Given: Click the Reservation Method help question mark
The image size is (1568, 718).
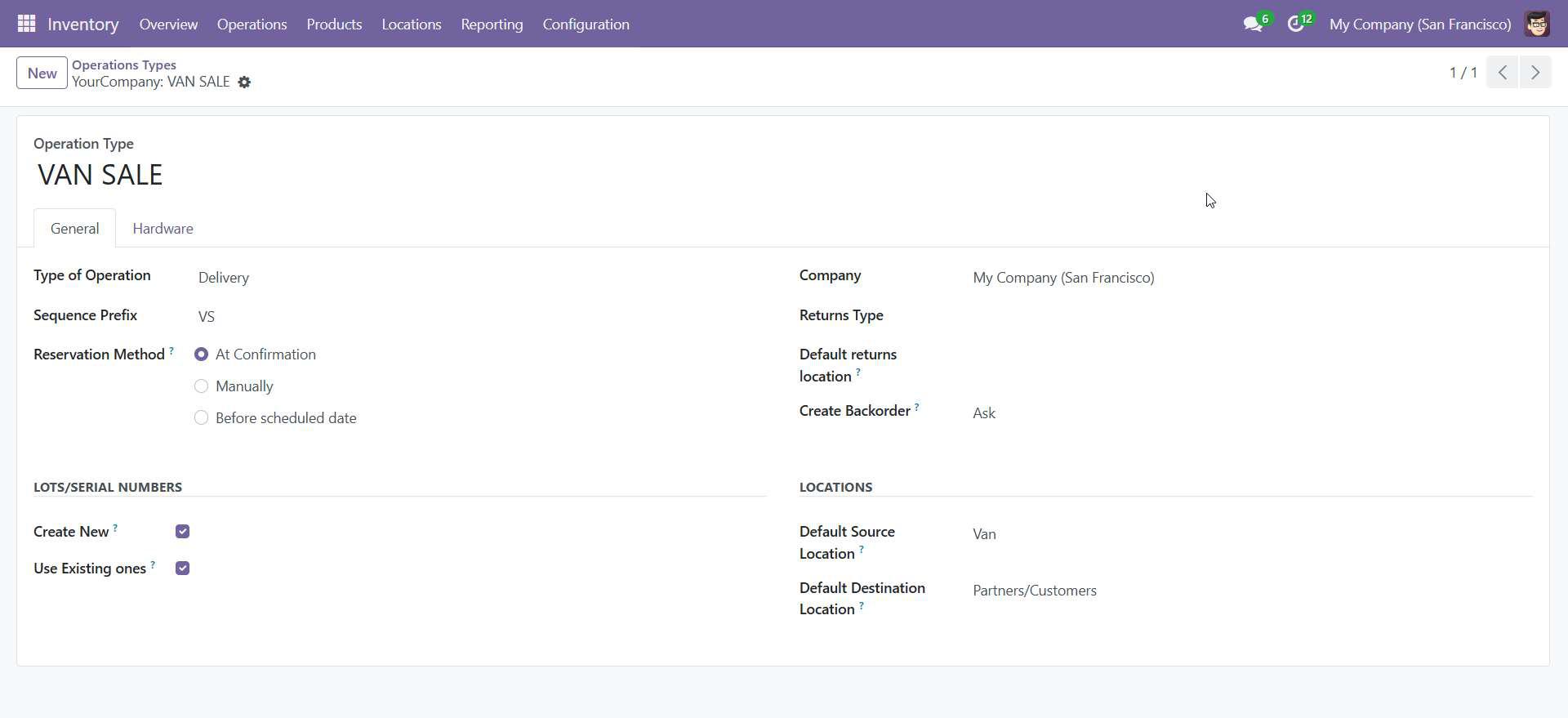Looking at the screenshot, I should point(171,351).
